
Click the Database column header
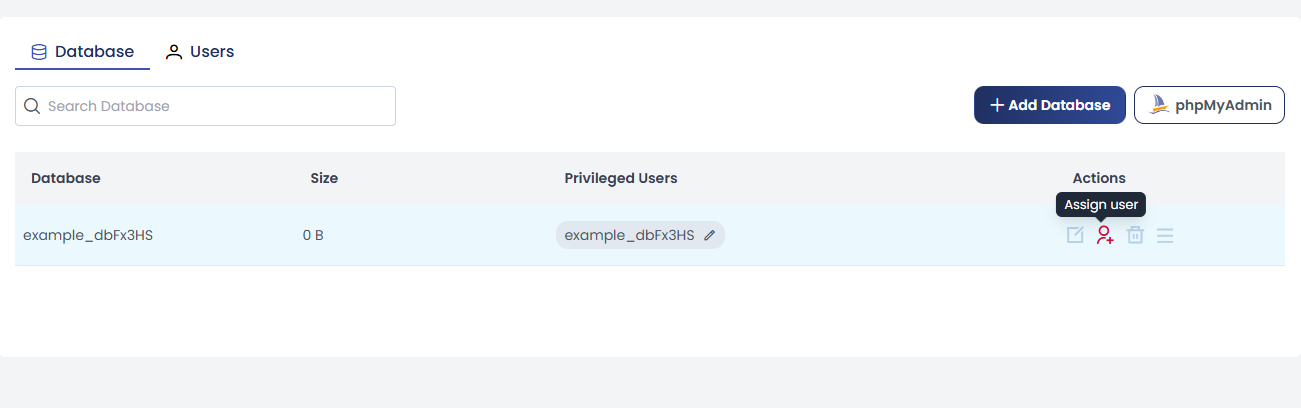point(66,178)
